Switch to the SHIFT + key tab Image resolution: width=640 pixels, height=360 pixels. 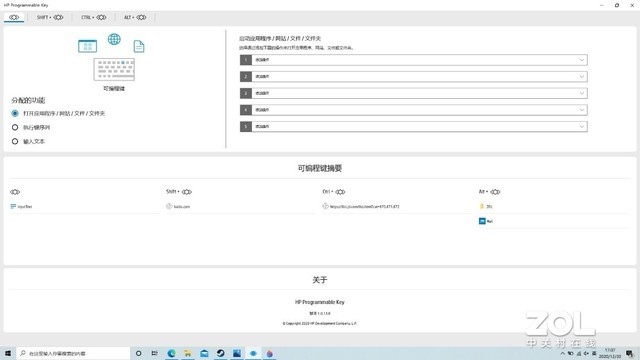tap(50, 17)
